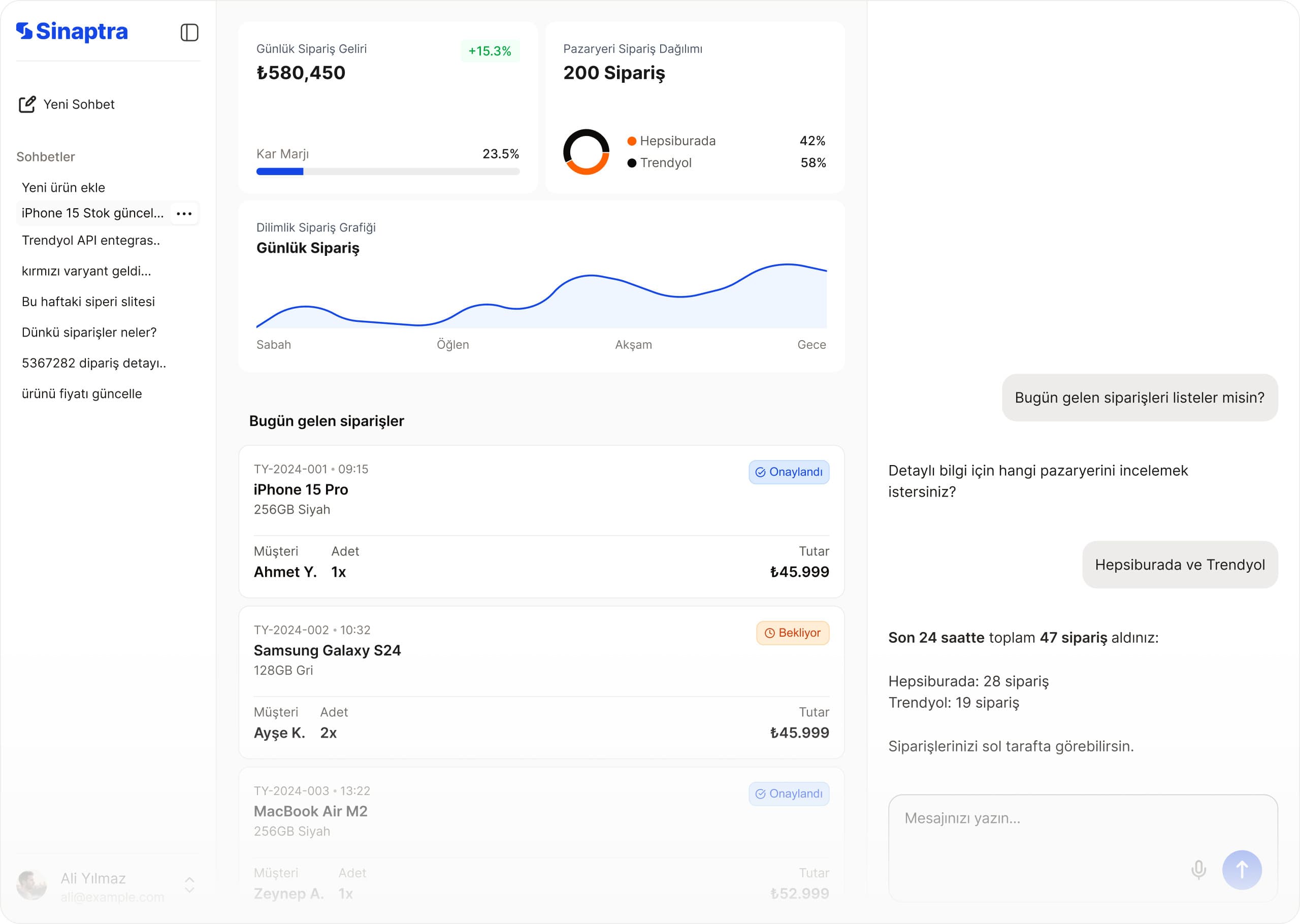The width and height of the screenshot is (1300, 924).
Task: Click the Hepsiburada 42% value
Action: point(812,141)
